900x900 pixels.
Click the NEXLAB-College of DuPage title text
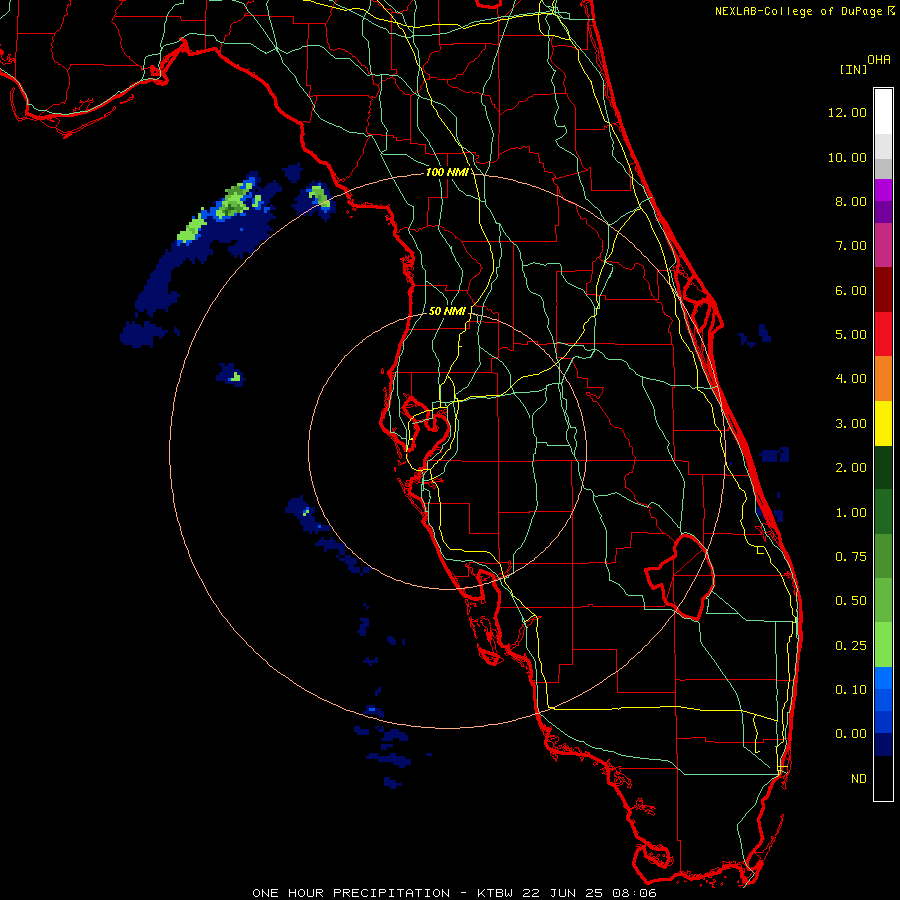798,11
